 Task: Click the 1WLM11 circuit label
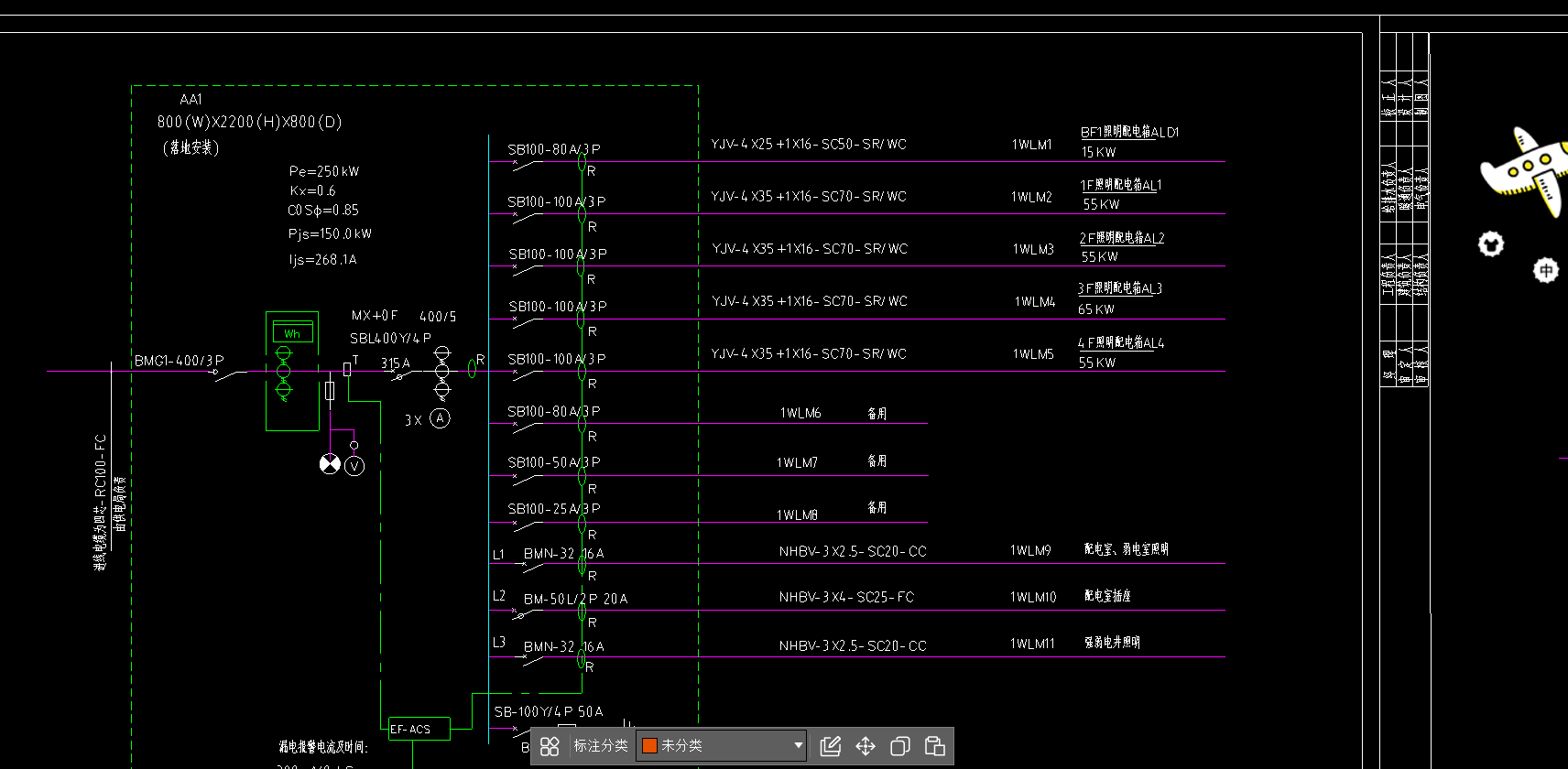coord(1032,644)
